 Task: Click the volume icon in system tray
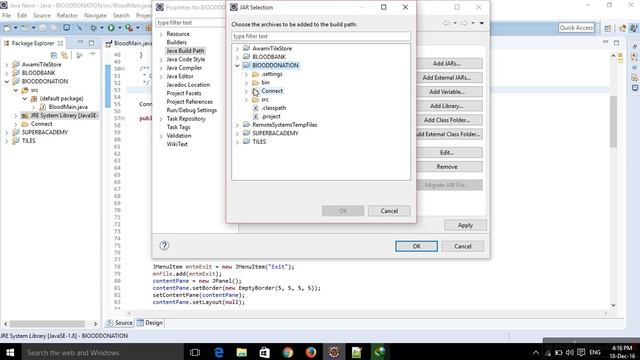(570, 352)
